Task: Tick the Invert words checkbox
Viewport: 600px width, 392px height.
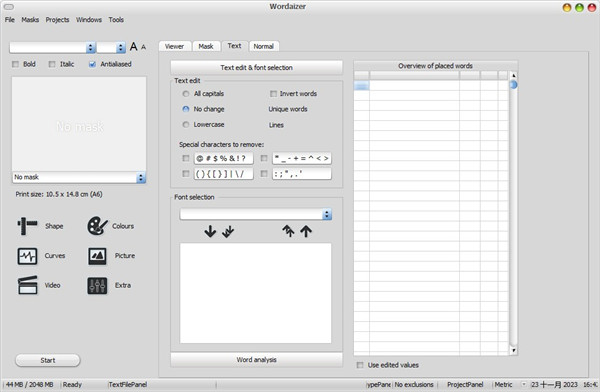Action: click(x=273, y=94)
